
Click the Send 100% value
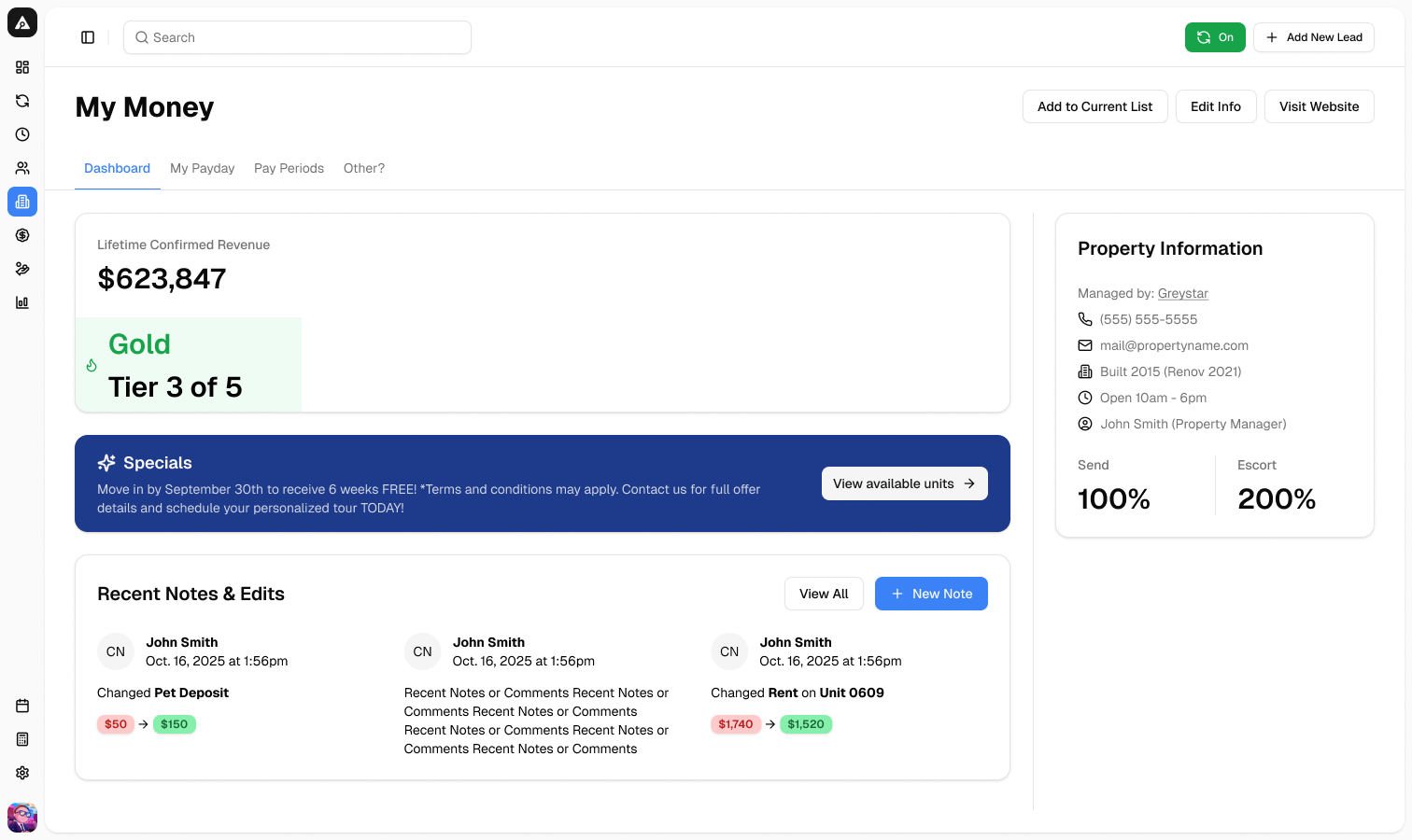coord(1114,499)
